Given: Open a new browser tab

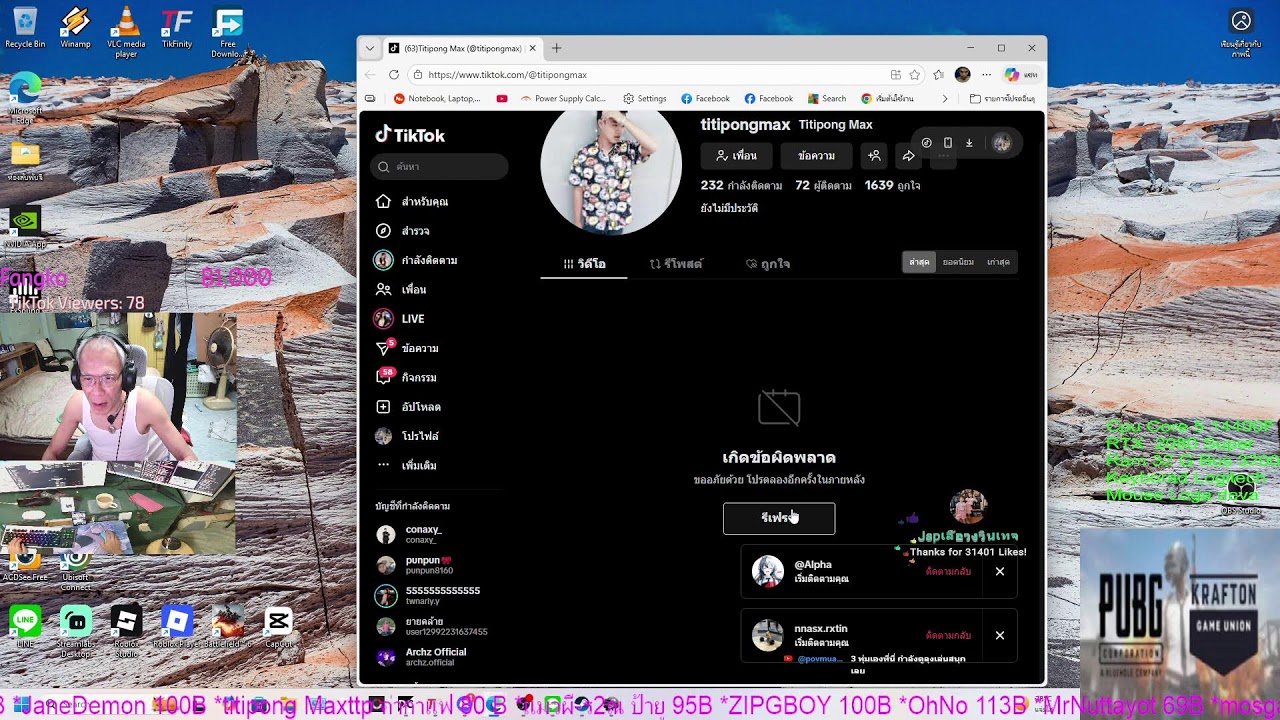Looking at the screenshot, I should (557, 48).
